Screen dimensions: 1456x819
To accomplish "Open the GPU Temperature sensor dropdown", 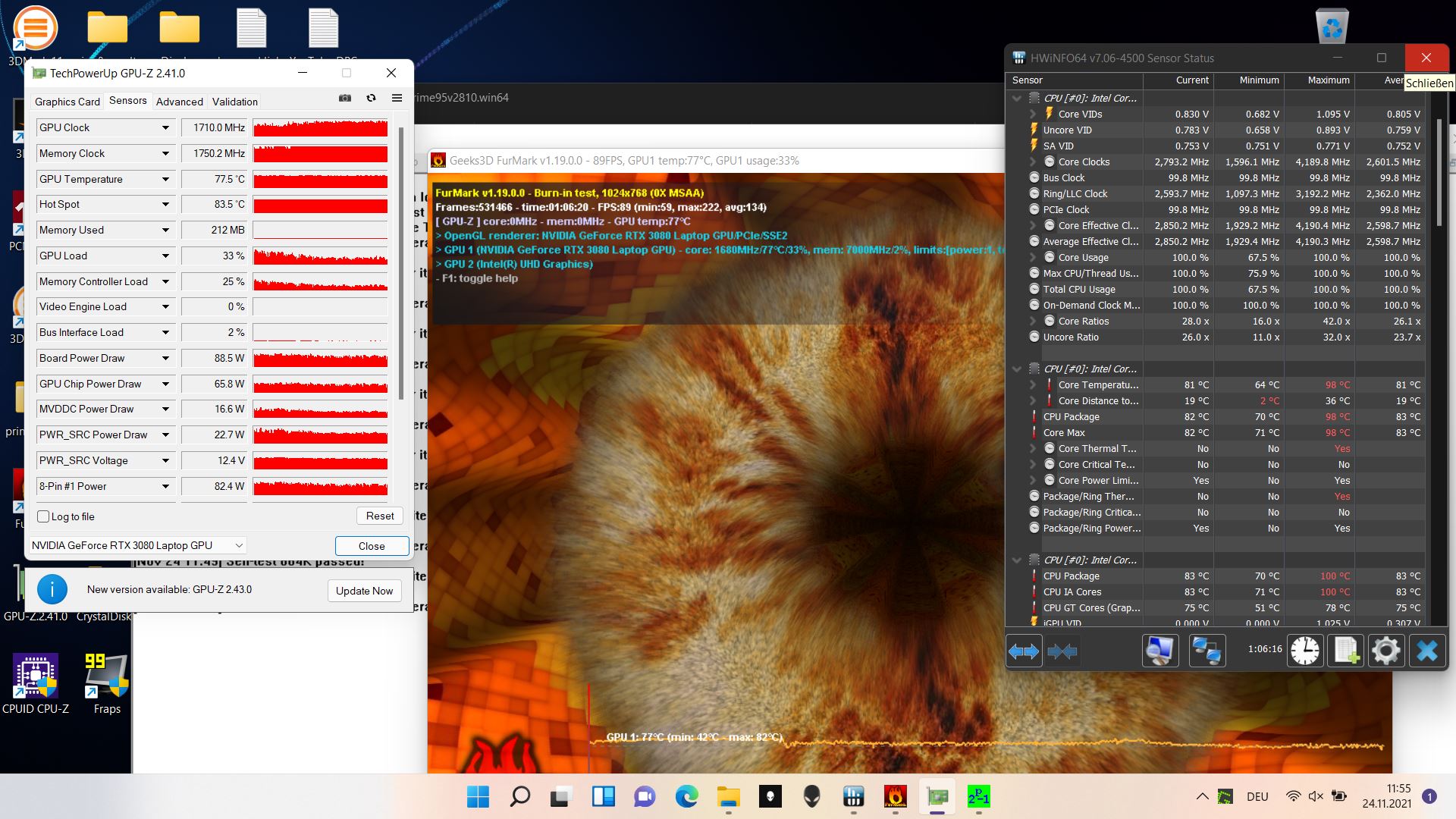I will click(165, 180).
